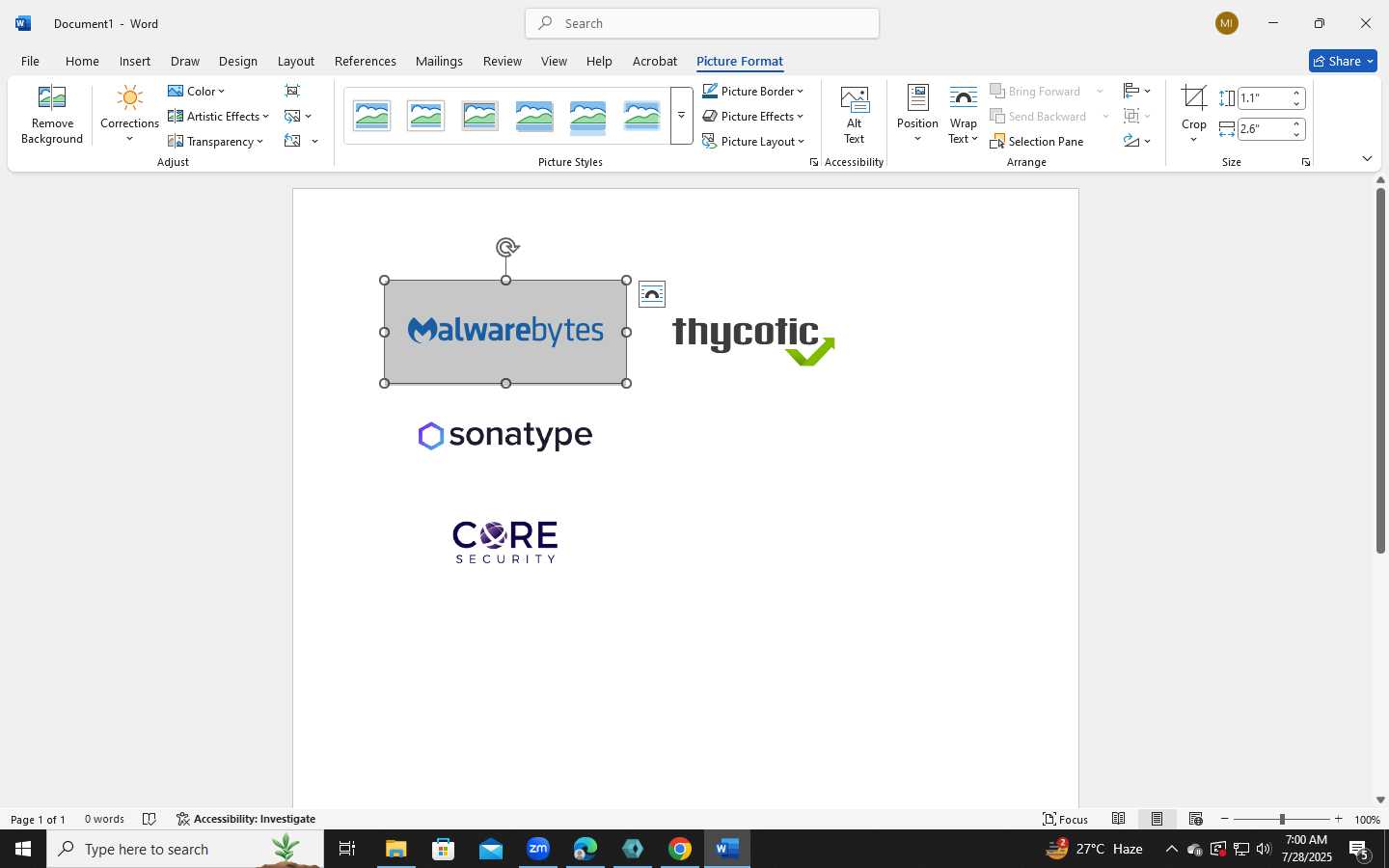This screenshot has width=1389, height=868.
Task: Collapse the ribbon with the chevron
Action: coord(1367,158)
